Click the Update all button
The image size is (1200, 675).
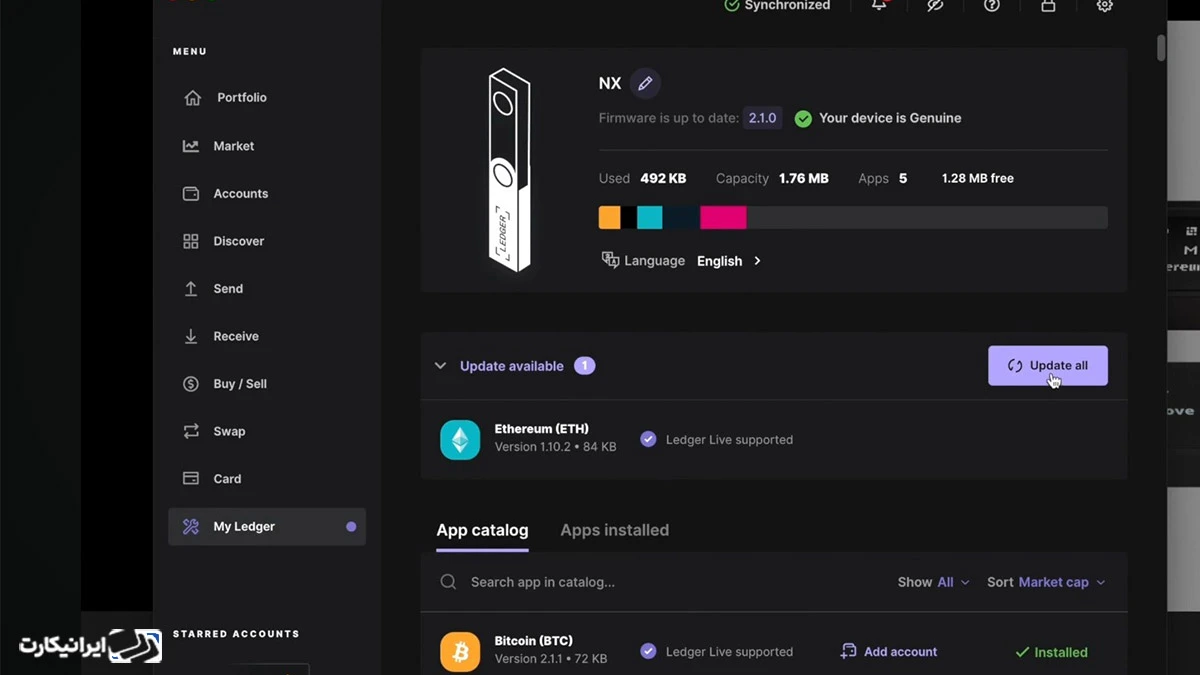click(1048, 366)
